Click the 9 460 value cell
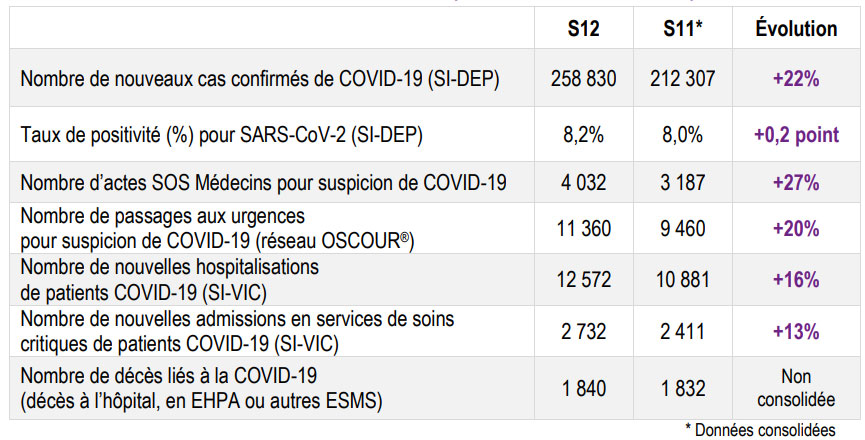 coord(683,228)
